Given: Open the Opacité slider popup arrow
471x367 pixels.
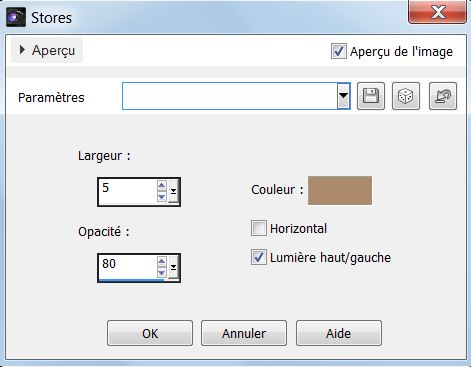Looking at the screenshot, I should coord(173,267).
